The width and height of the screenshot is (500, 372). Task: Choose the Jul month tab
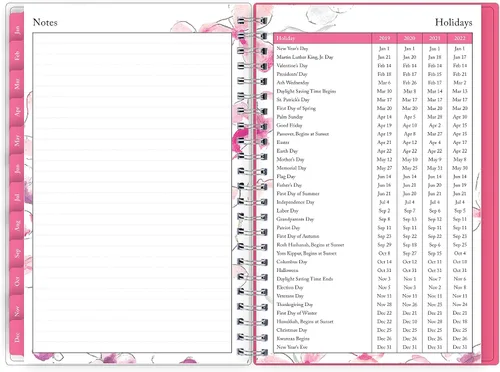click(x=17, y=197)
